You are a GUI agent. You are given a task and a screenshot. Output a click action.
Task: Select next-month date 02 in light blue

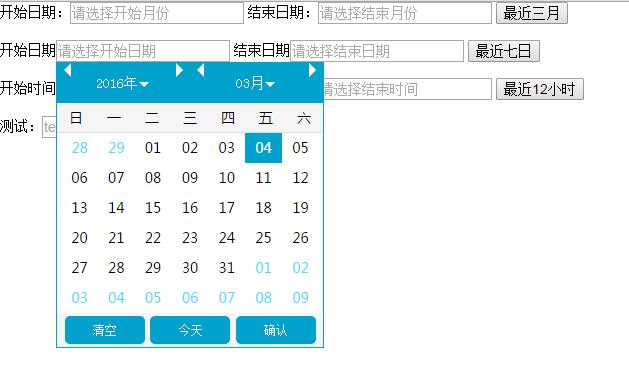point(300,268)
